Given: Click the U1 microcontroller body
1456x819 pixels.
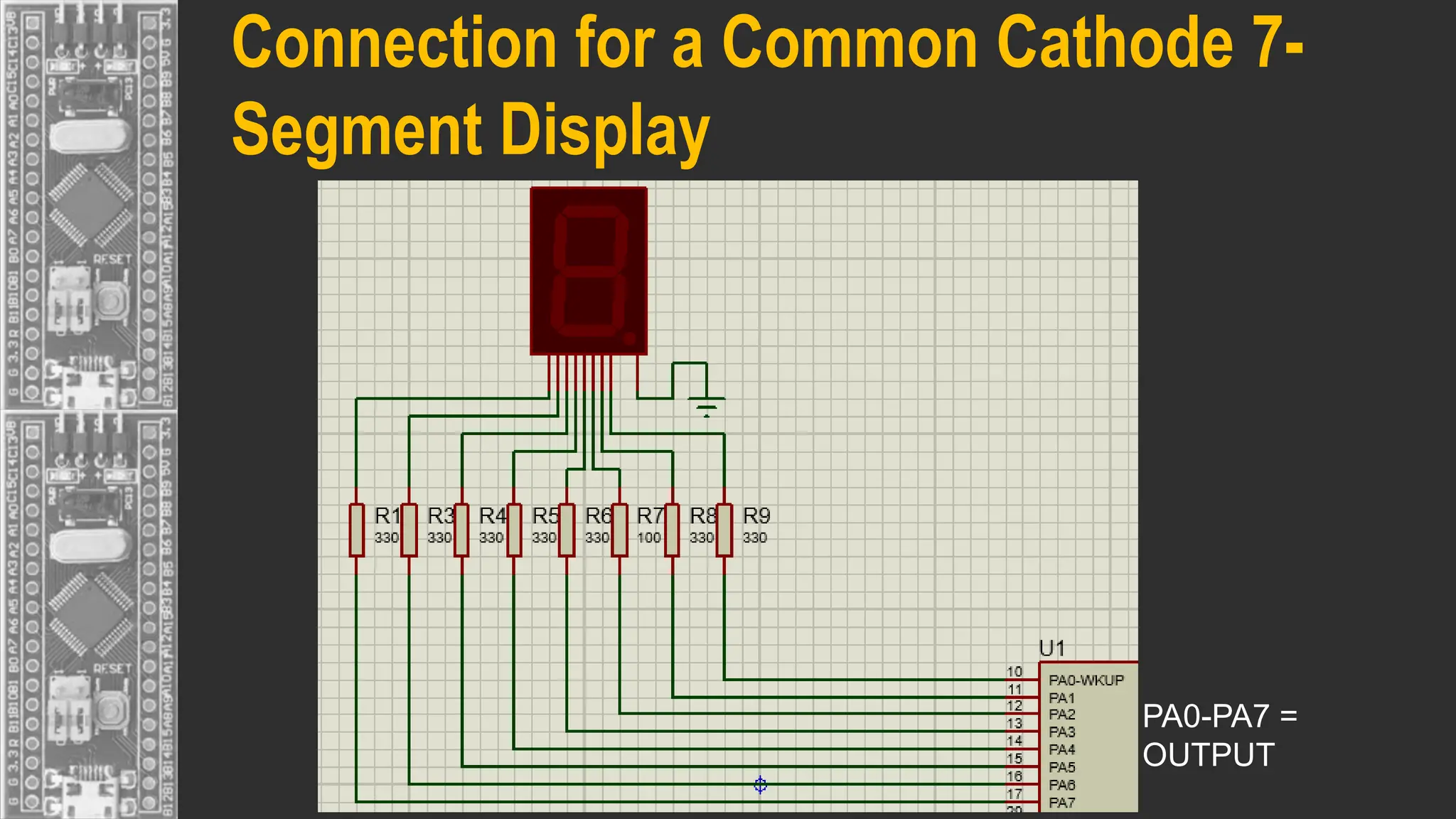Looking at the screenshot, I should coord(1088,737).
